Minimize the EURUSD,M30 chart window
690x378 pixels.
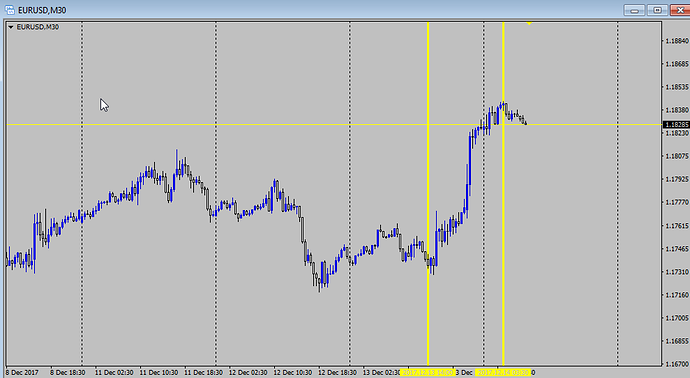point(634,10)
